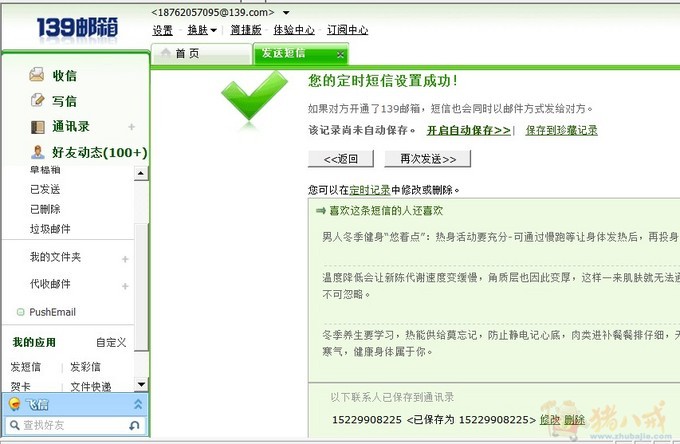Open the 已删除 folder

tap(45, 209)
